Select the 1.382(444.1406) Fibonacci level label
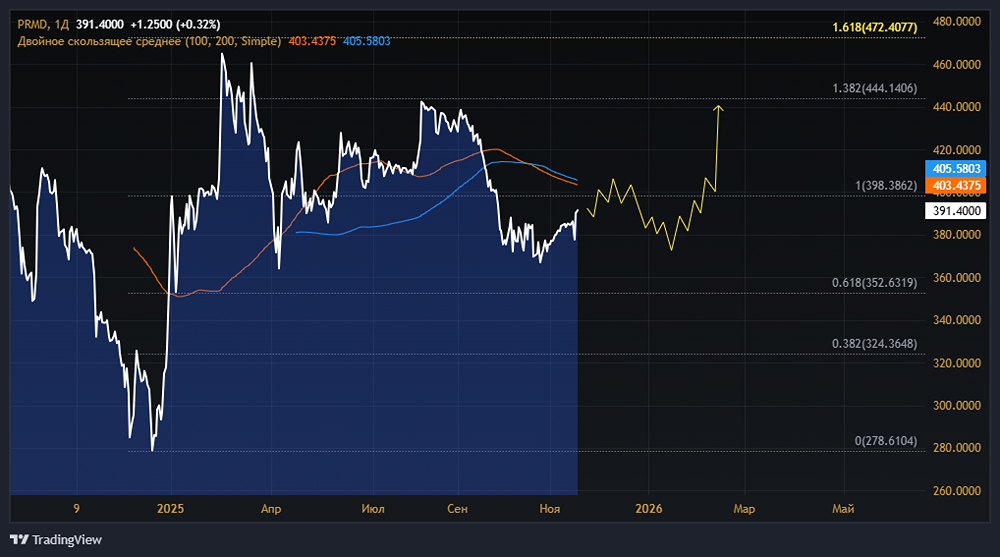This screenshot has height=557, width=1000. tap(874, 89)
